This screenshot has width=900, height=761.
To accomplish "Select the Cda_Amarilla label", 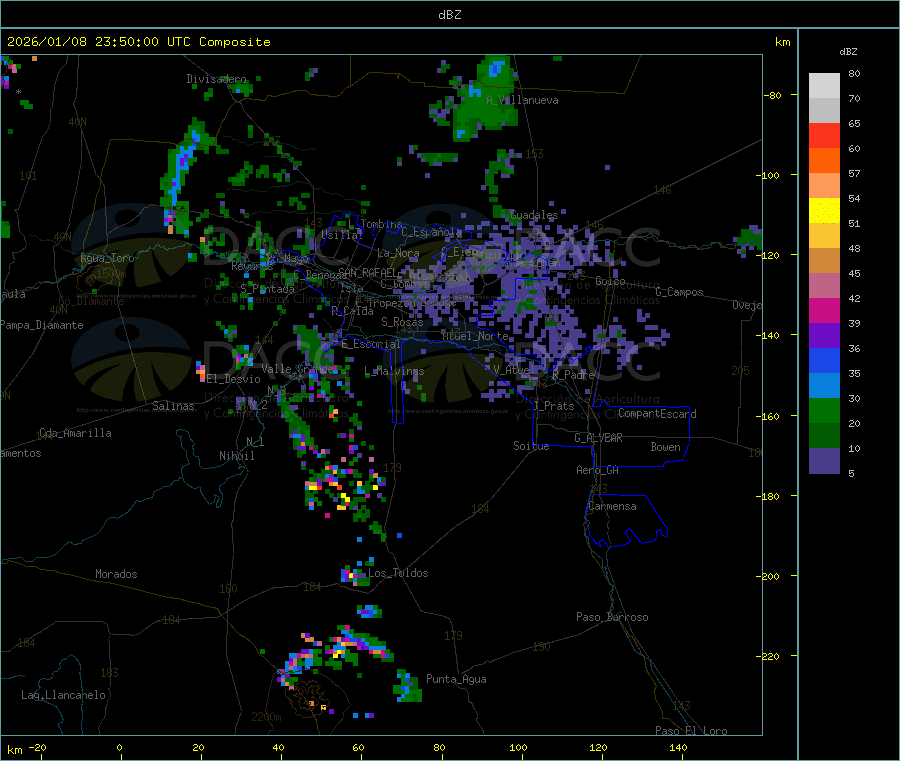I will (75, 433).
